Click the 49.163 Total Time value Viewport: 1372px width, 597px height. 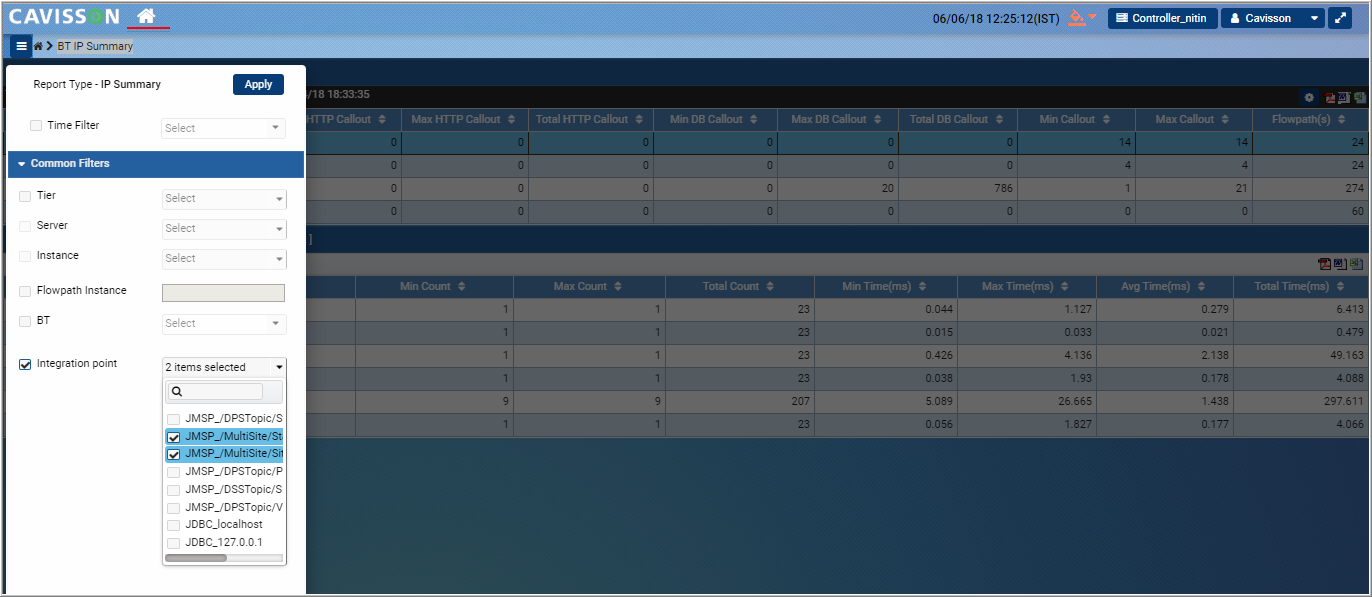pos(1346,356)
